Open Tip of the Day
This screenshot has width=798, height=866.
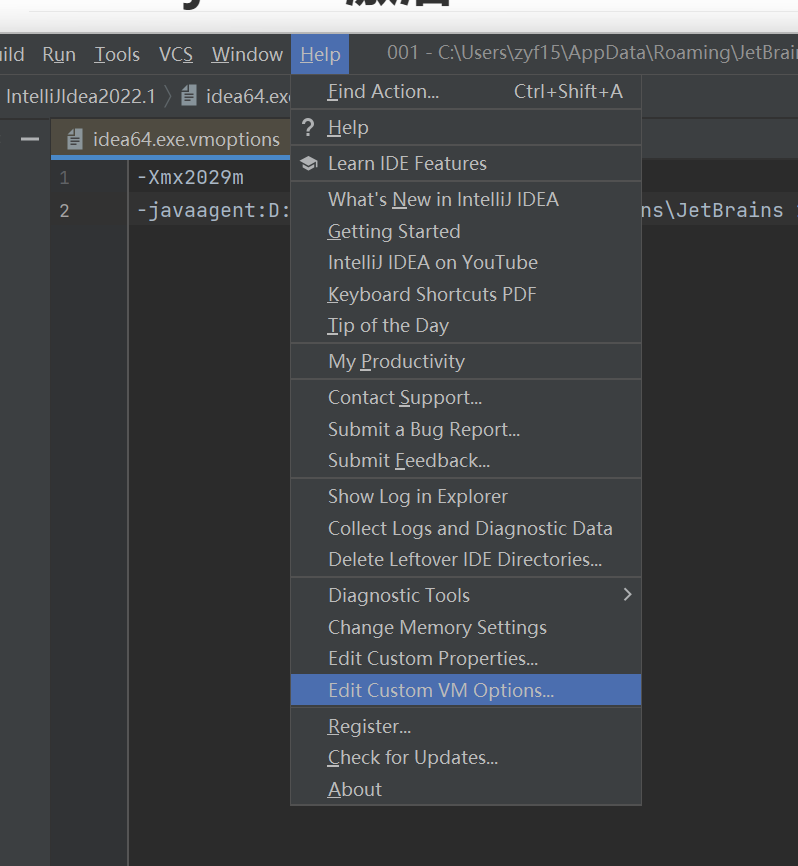tap(388, 325)
